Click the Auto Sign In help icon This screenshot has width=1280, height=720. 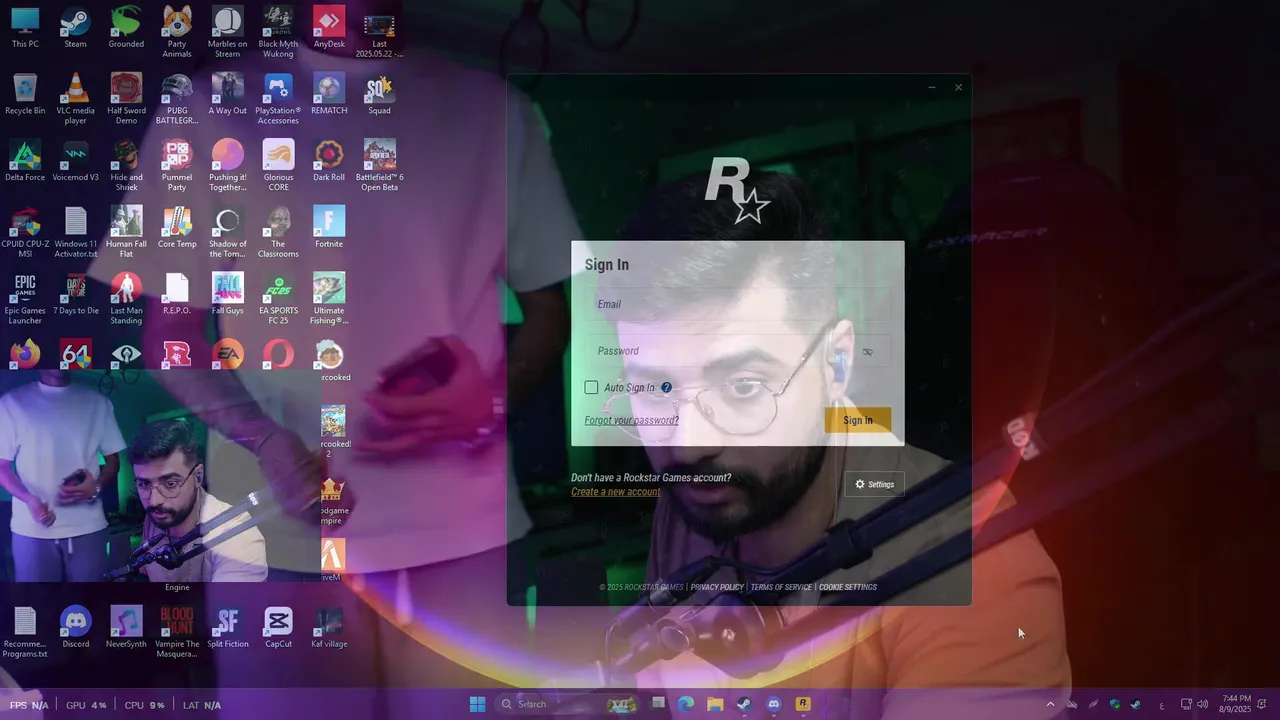666,387
